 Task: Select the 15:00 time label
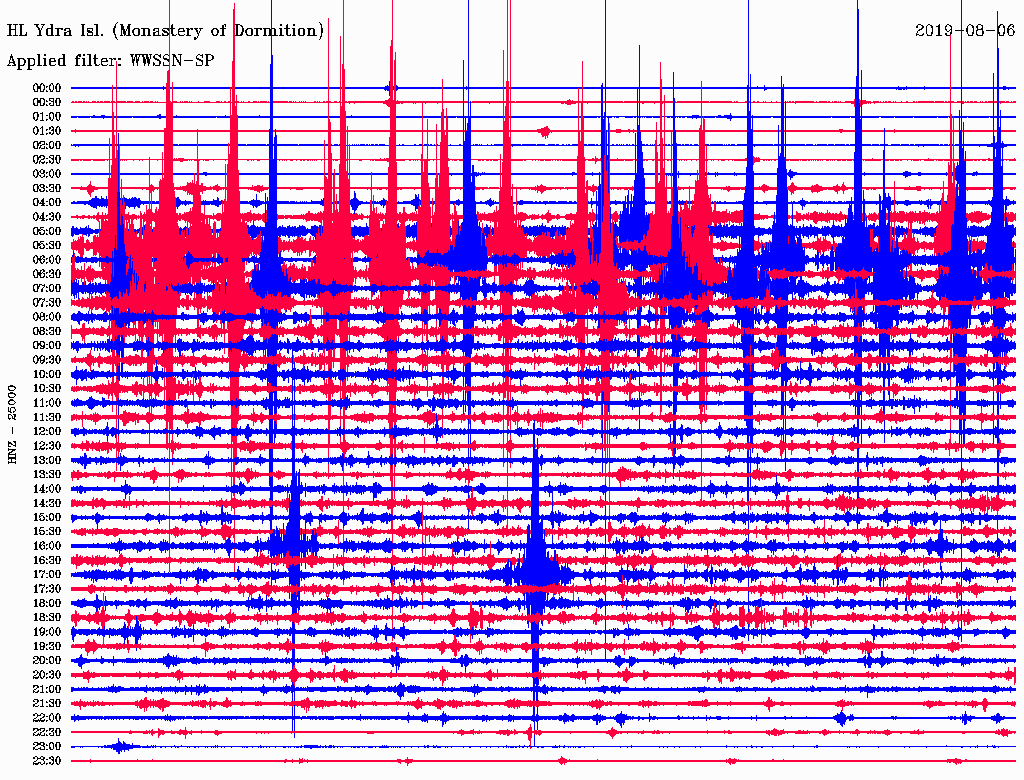point(47,517)
